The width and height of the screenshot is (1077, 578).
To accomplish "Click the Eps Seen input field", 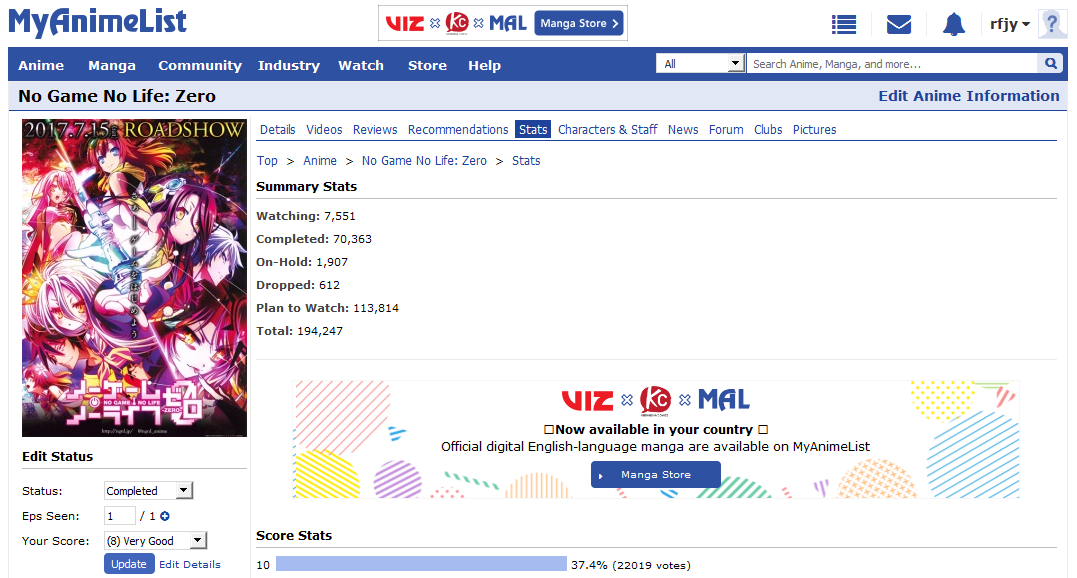I will (120, 516).
